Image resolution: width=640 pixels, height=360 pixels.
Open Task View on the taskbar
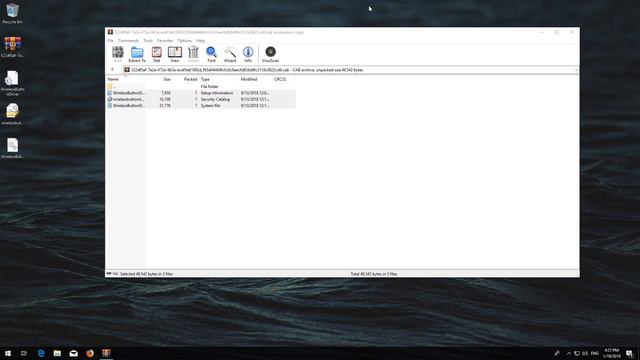pyautogui.click(x=24, y=353)
